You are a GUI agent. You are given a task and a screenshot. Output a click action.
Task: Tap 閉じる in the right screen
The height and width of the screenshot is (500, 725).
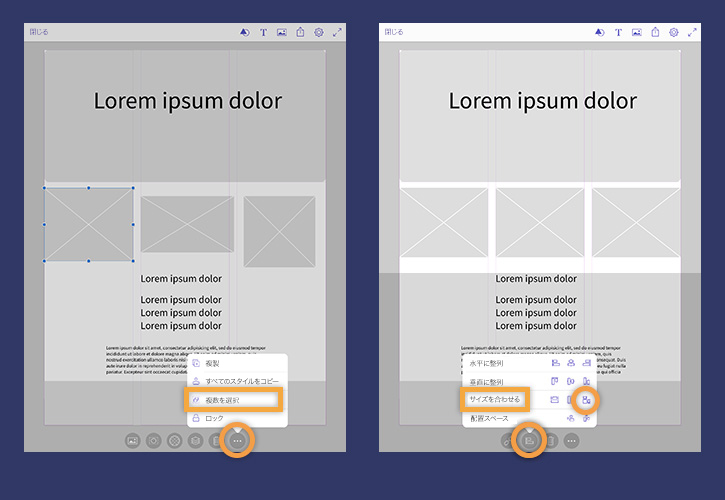click(394, 32)
